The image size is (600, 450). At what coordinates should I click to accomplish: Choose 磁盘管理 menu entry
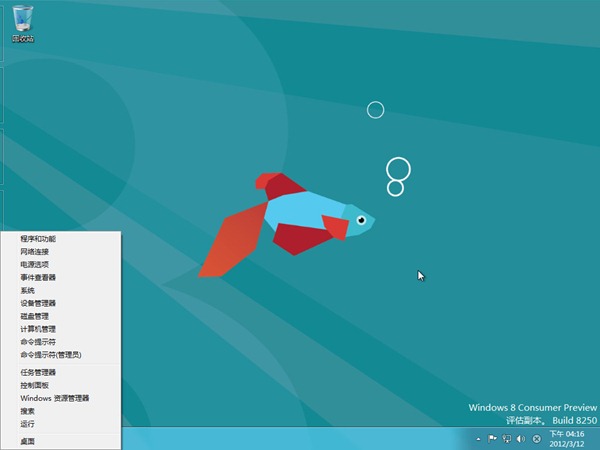[x=61, y=316]
